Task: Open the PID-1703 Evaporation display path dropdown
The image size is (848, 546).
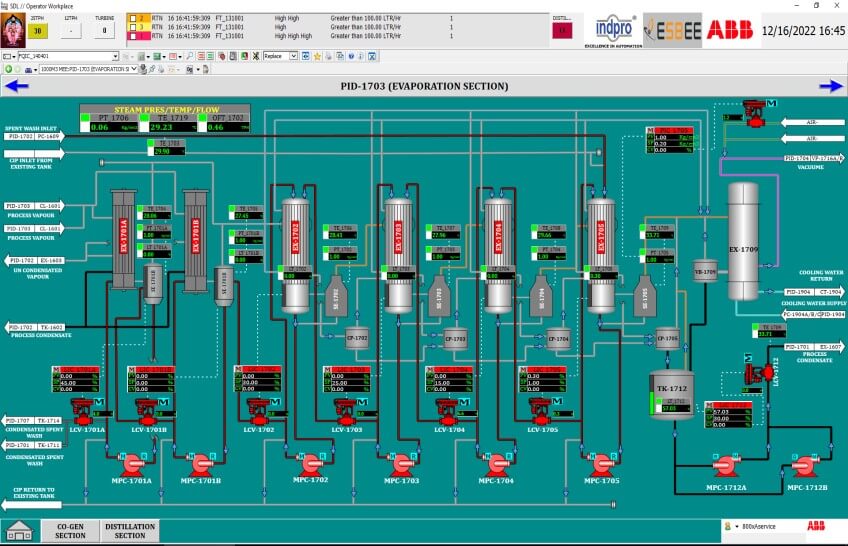Action: click(134, 69)
